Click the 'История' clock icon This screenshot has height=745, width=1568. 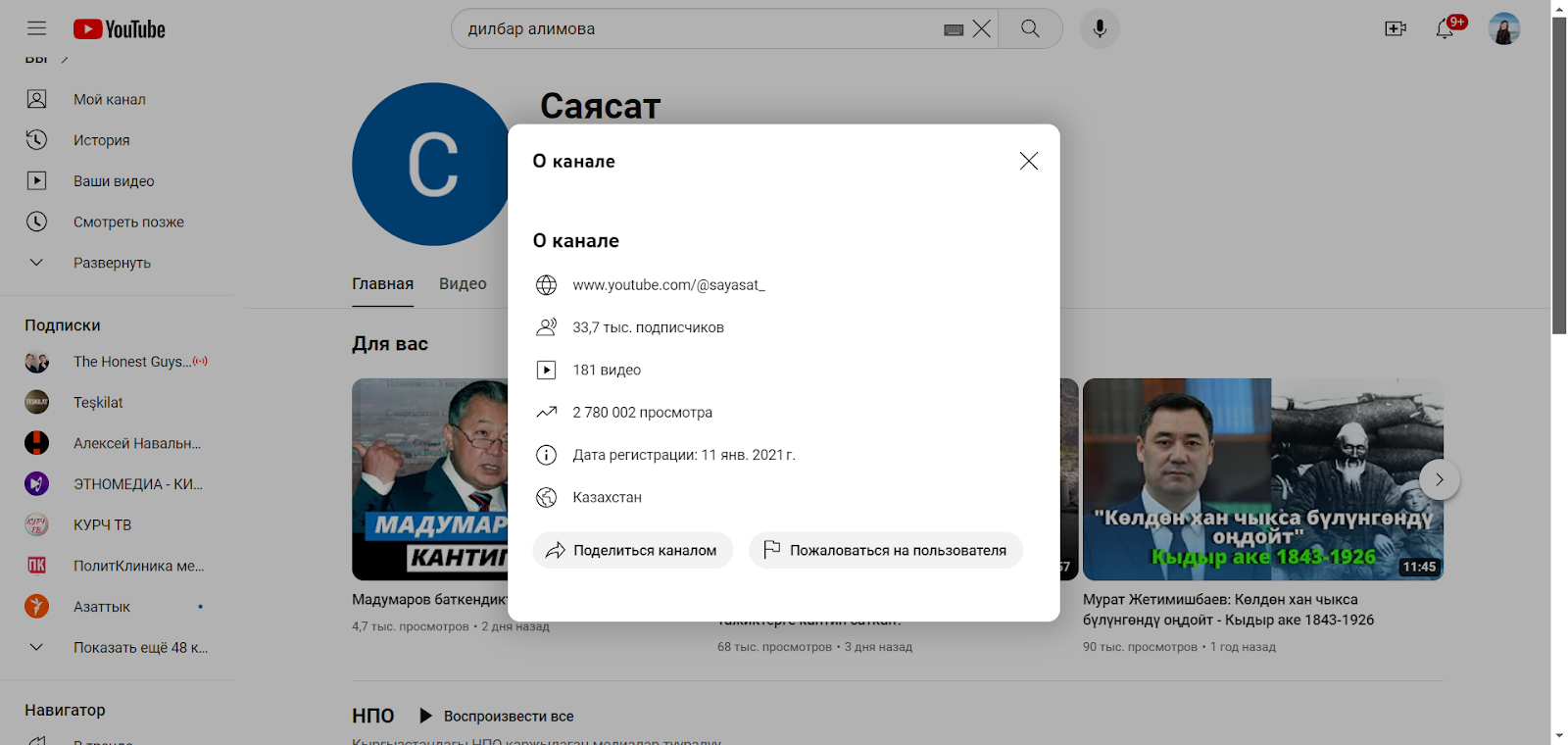pos(36,140)
